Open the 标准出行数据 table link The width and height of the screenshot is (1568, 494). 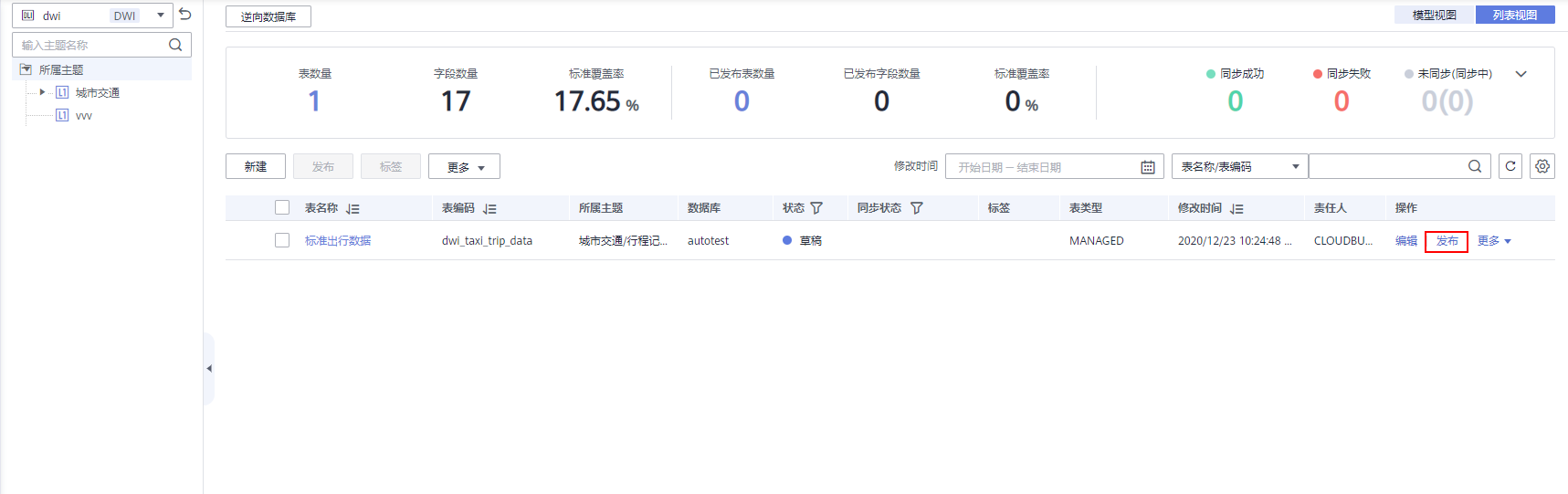(x=338, y=241)
